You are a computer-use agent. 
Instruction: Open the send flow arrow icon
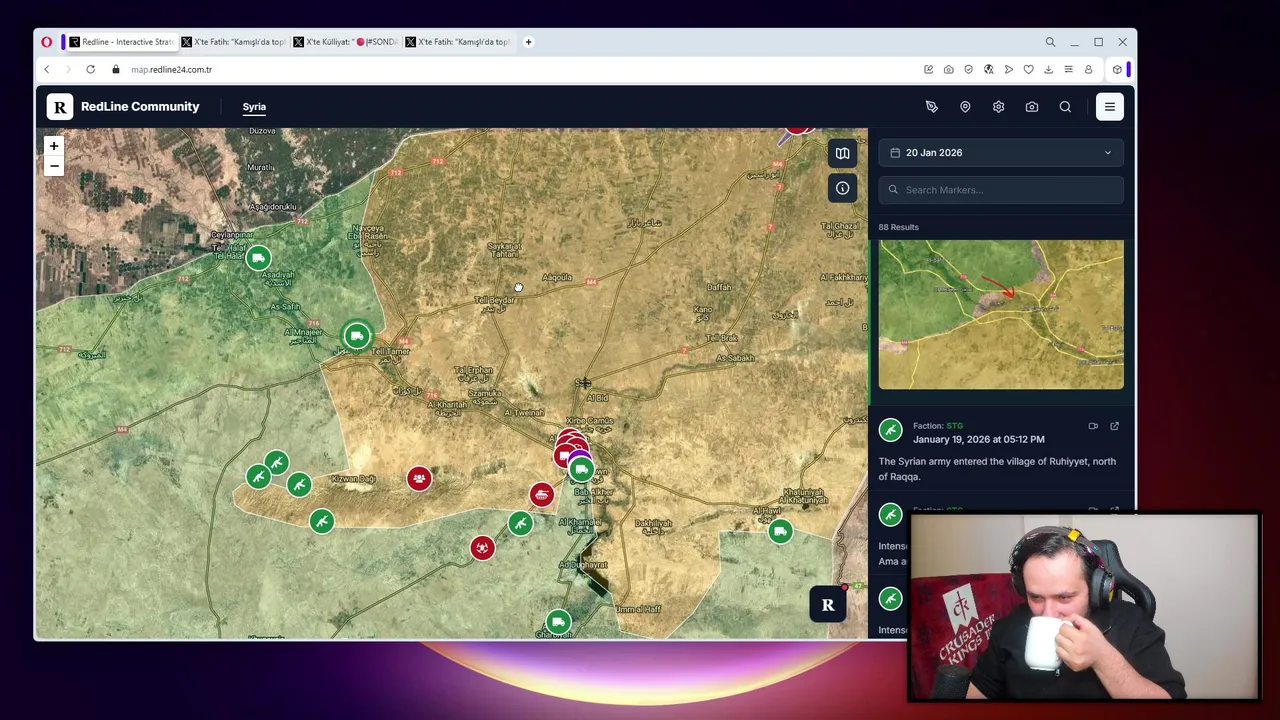pos(1008,70)
